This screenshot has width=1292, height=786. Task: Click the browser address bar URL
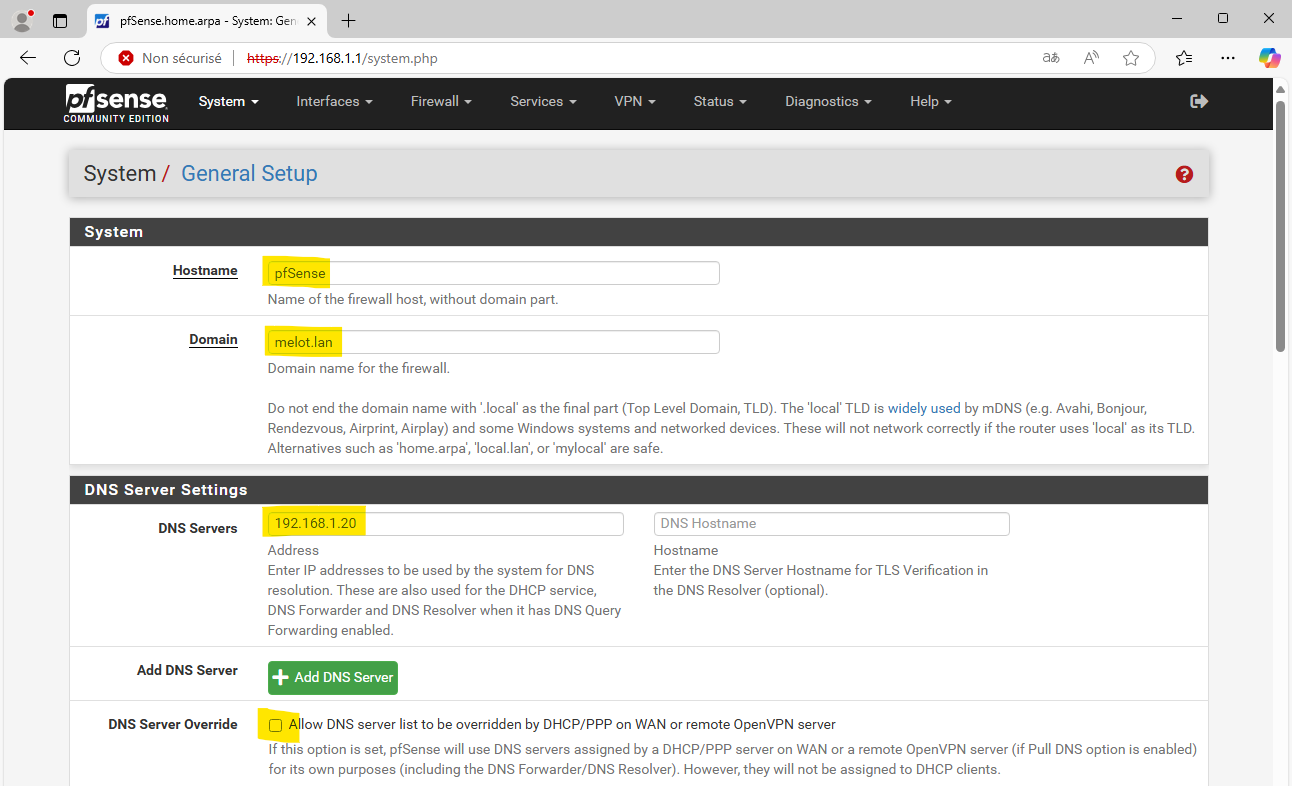[x=342, y=58]
